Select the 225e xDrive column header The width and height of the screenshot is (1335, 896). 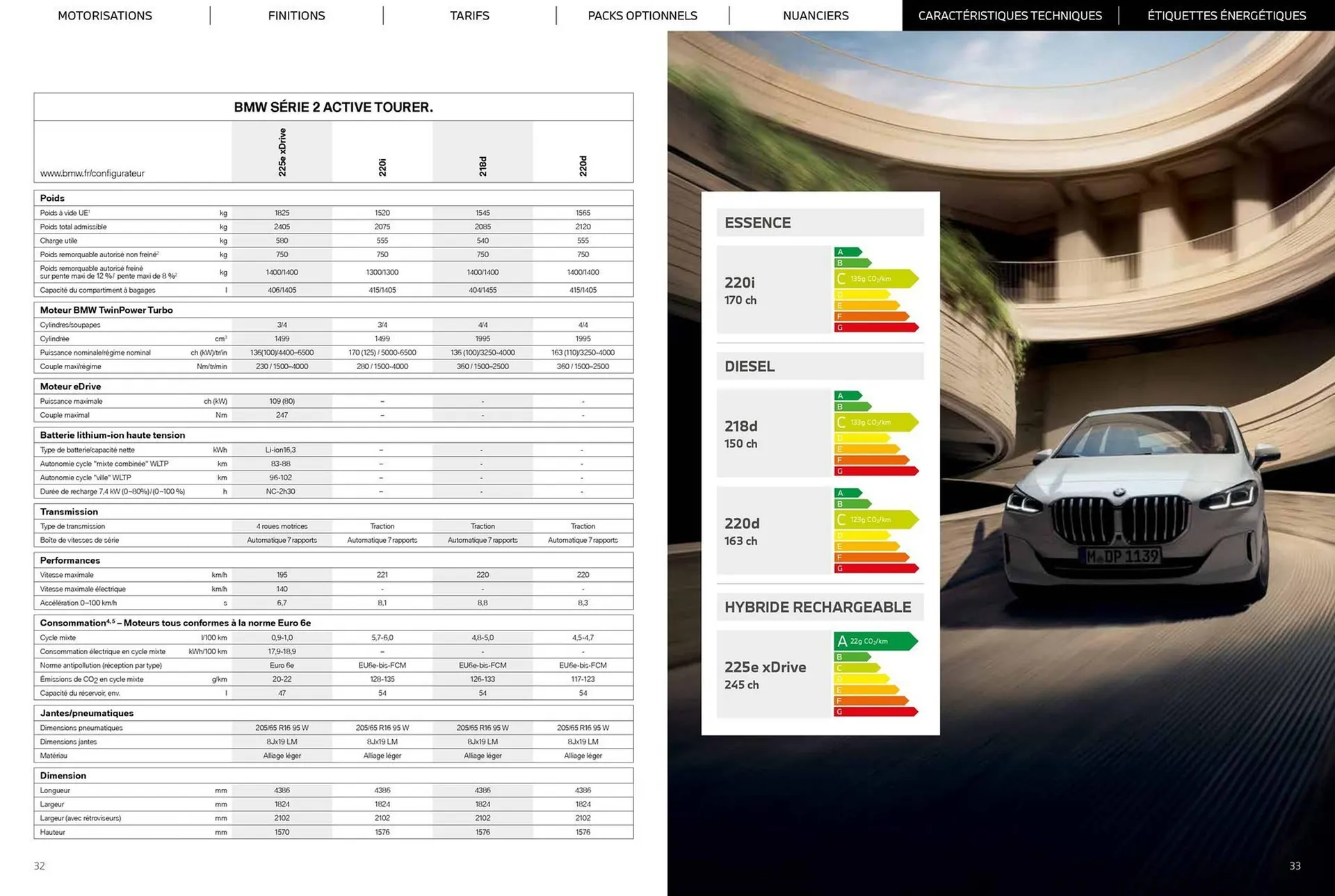(282, 151)
